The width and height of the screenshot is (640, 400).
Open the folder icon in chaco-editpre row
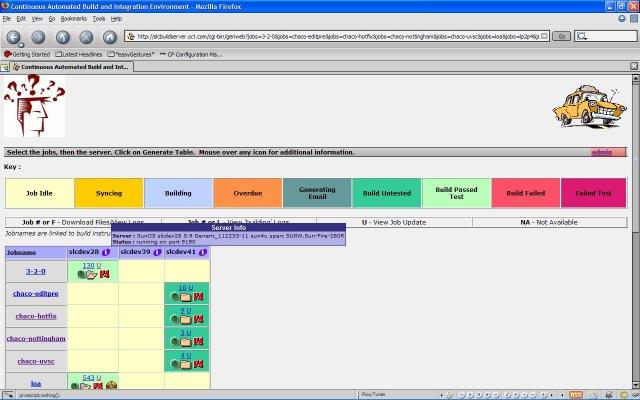(x=186, y=297)
